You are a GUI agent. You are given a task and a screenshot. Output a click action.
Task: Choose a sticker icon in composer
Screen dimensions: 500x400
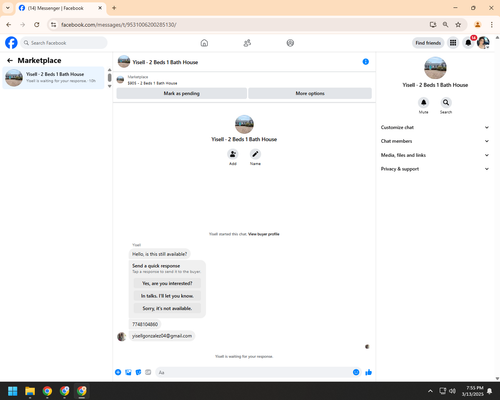(x=138, y=372)
